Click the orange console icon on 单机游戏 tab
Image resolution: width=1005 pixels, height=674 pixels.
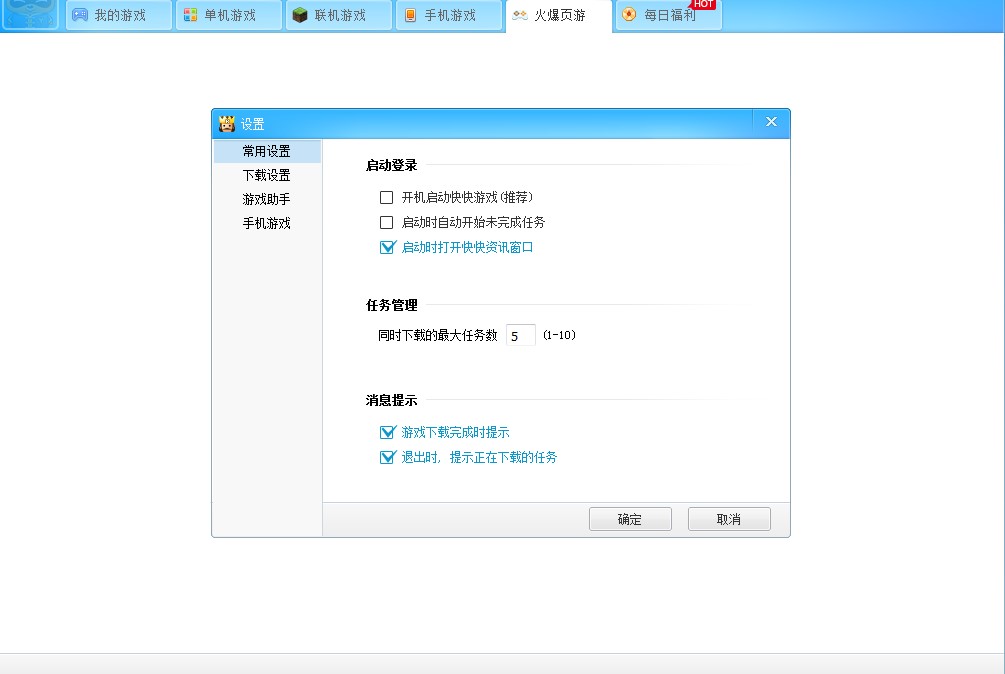point(190,15)
